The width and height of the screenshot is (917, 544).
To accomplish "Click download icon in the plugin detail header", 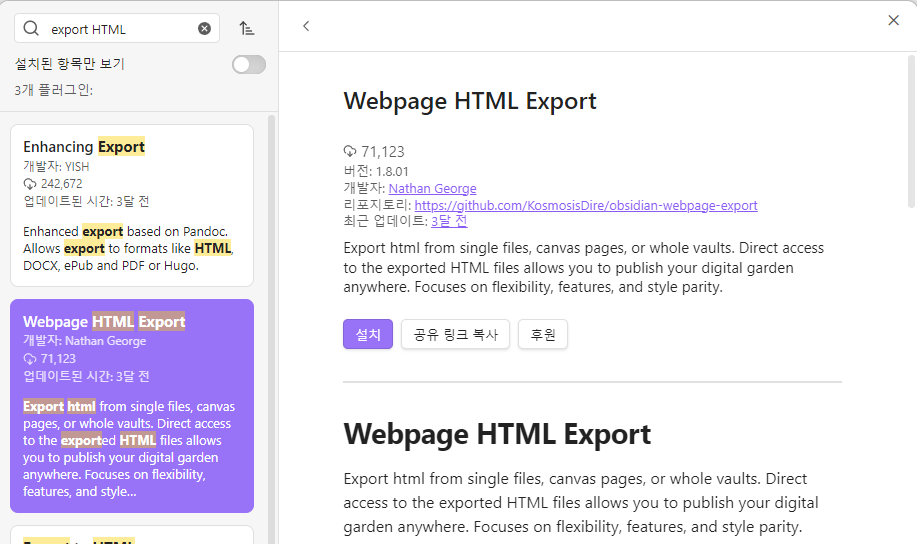I will [350, 152].
